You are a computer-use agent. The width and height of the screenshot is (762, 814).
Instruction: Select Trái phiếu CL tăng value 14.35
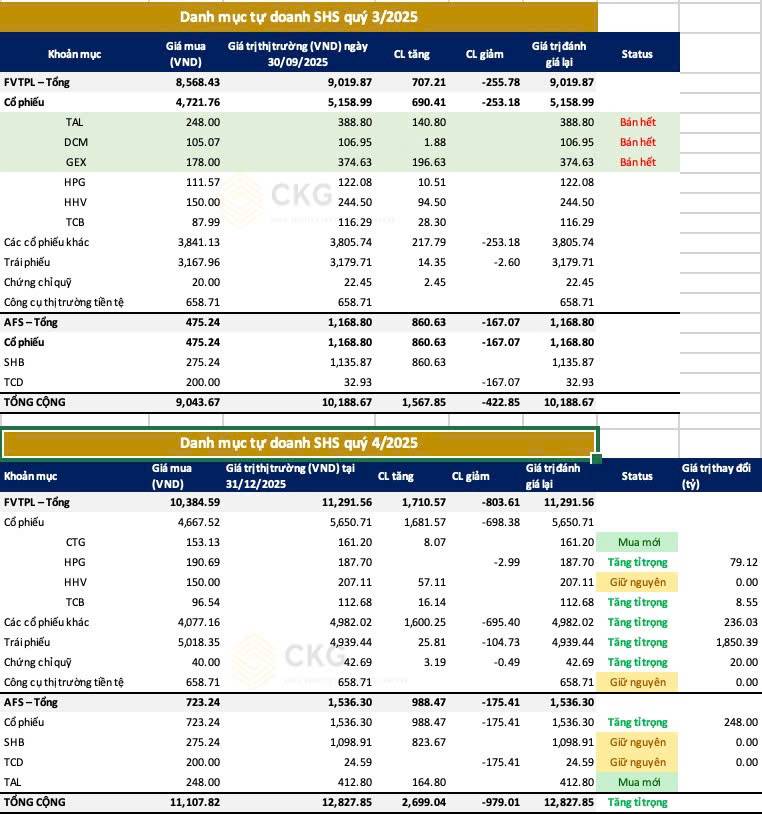point(432,263)
